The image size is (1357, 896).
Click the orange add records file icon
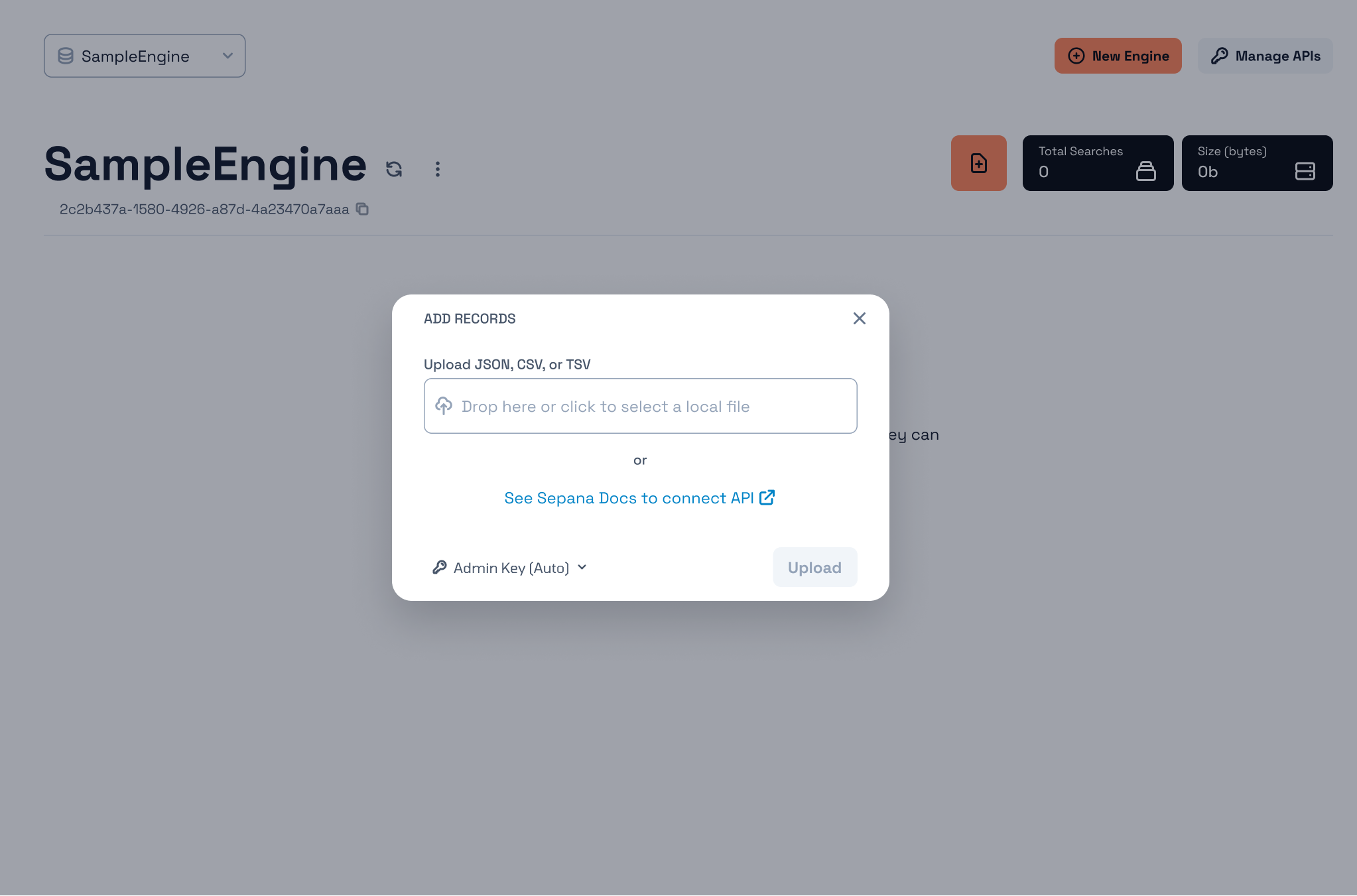[x=978, y=163]
